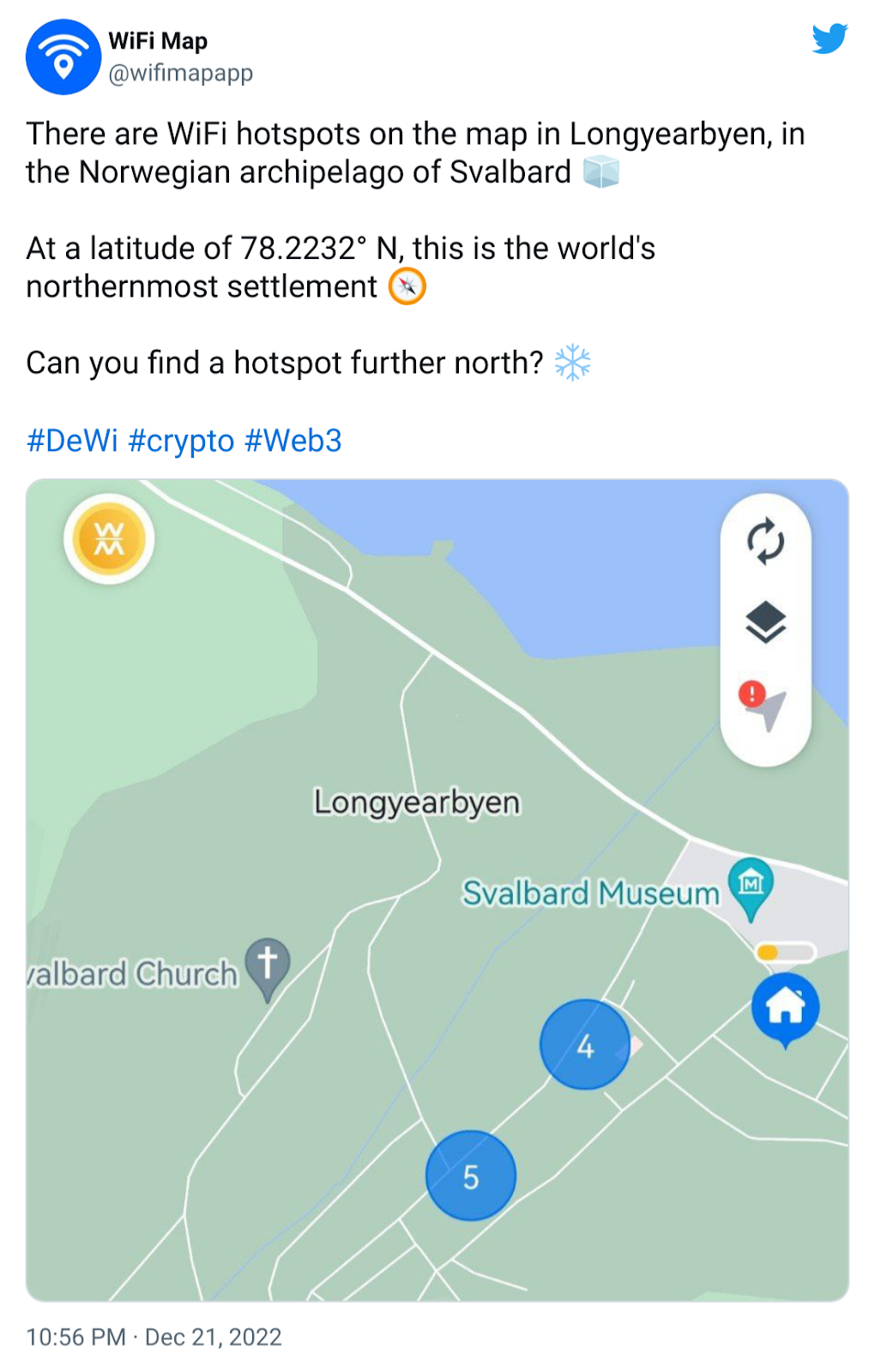Click the map refresh arrows icon
This screenshot has height=1372, width=875.
(x=765, y=542)
